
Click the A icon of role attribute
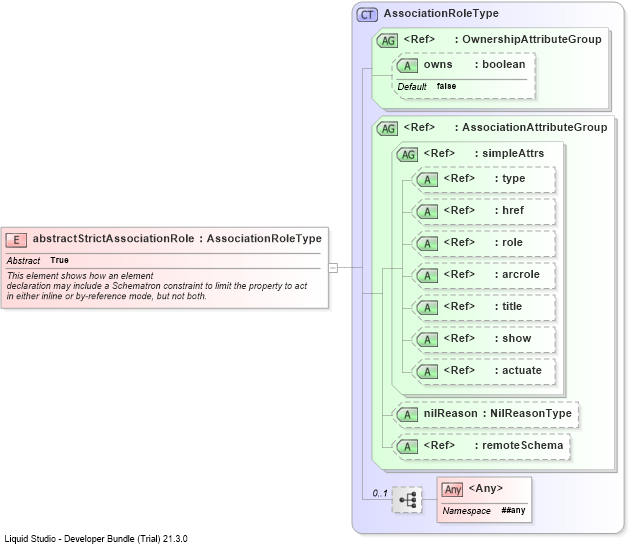(427, 244)
